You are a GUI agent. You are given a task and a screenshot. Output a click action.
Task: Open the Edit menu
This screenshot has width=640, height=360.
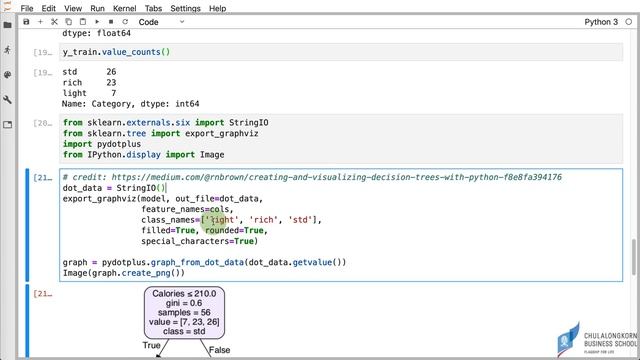[x=49, y=8]
